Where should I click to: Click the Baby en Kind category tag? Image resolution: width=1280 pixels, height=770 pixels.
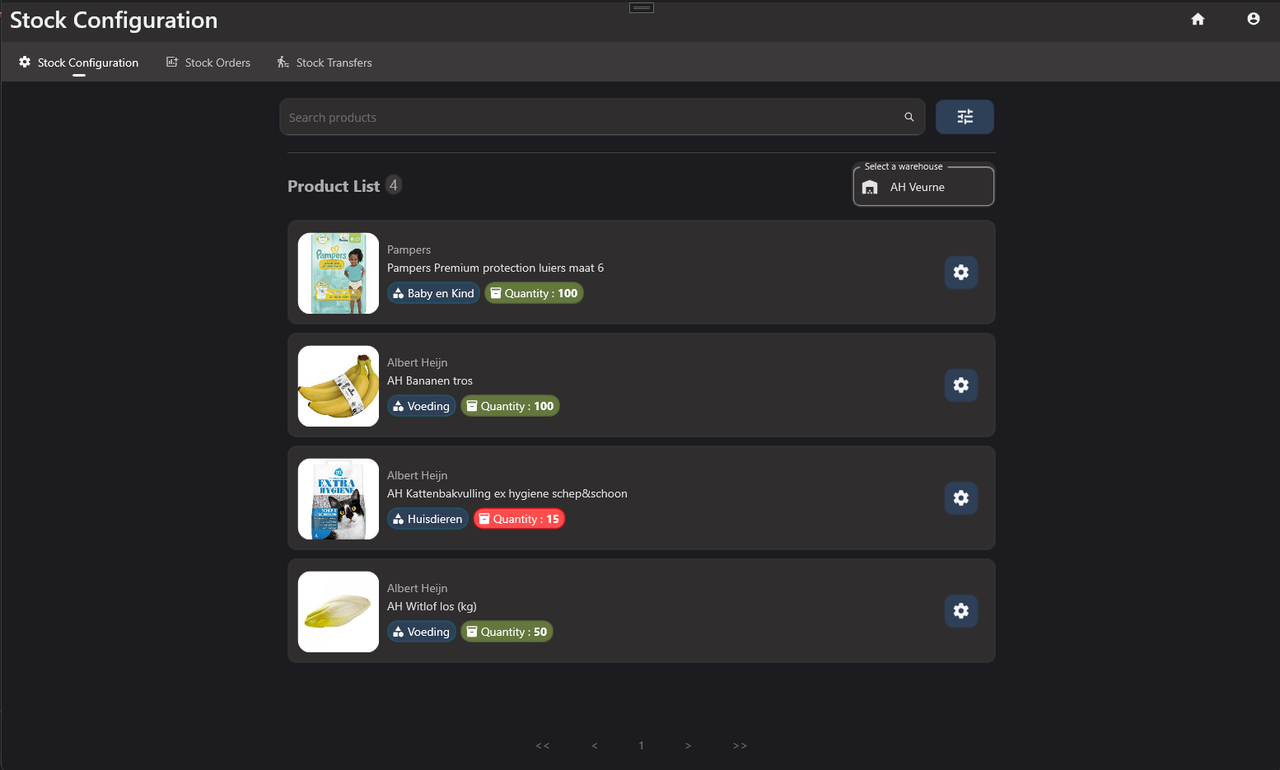pyautogui.click(x=434, y=293)
